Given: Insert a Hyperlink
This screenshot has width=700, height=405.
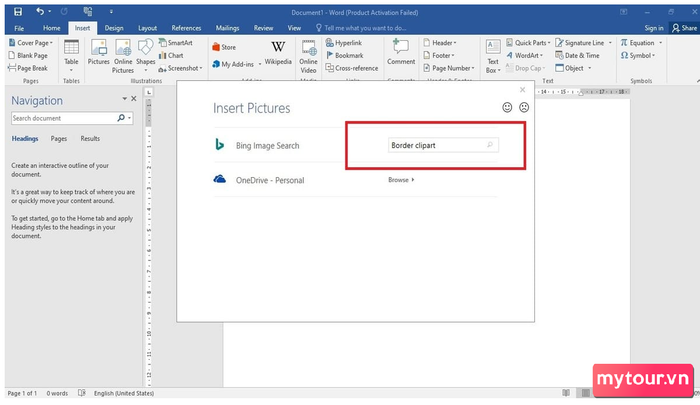Looking at the screenshot, I should pos(344,43).
